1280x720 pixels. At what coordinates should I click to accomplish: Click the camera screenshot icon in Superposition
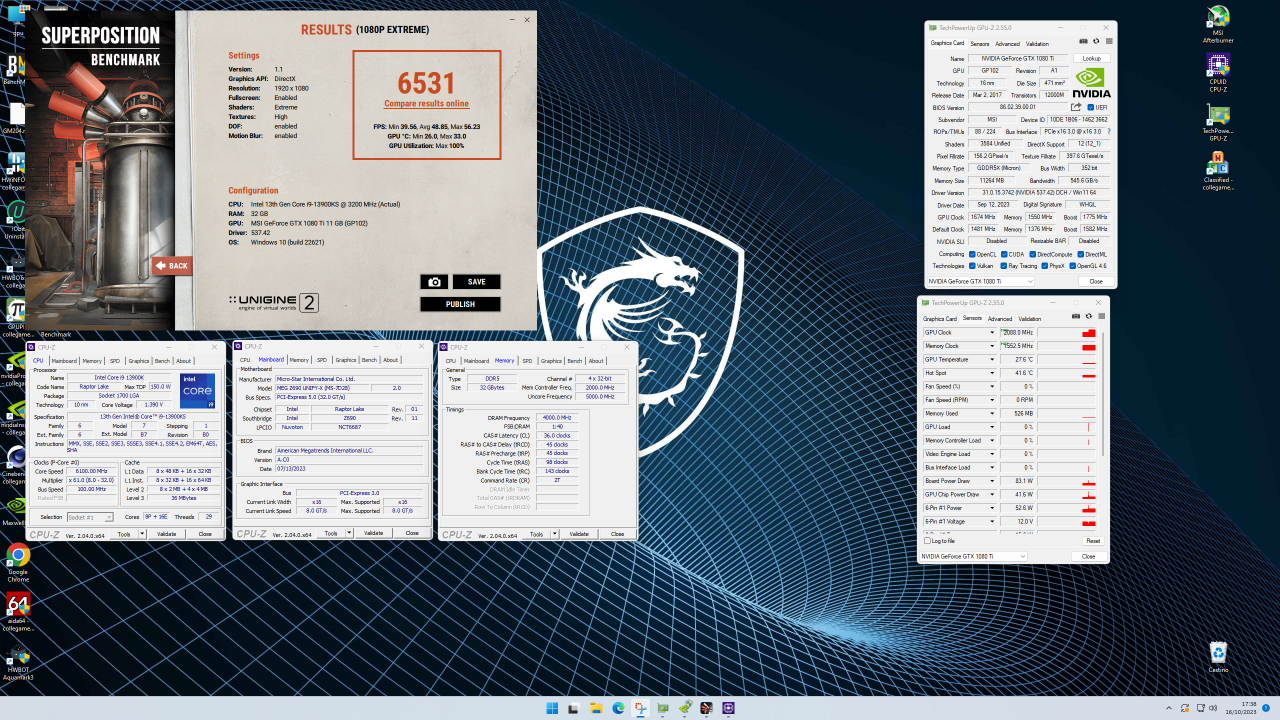pos(434,282)
